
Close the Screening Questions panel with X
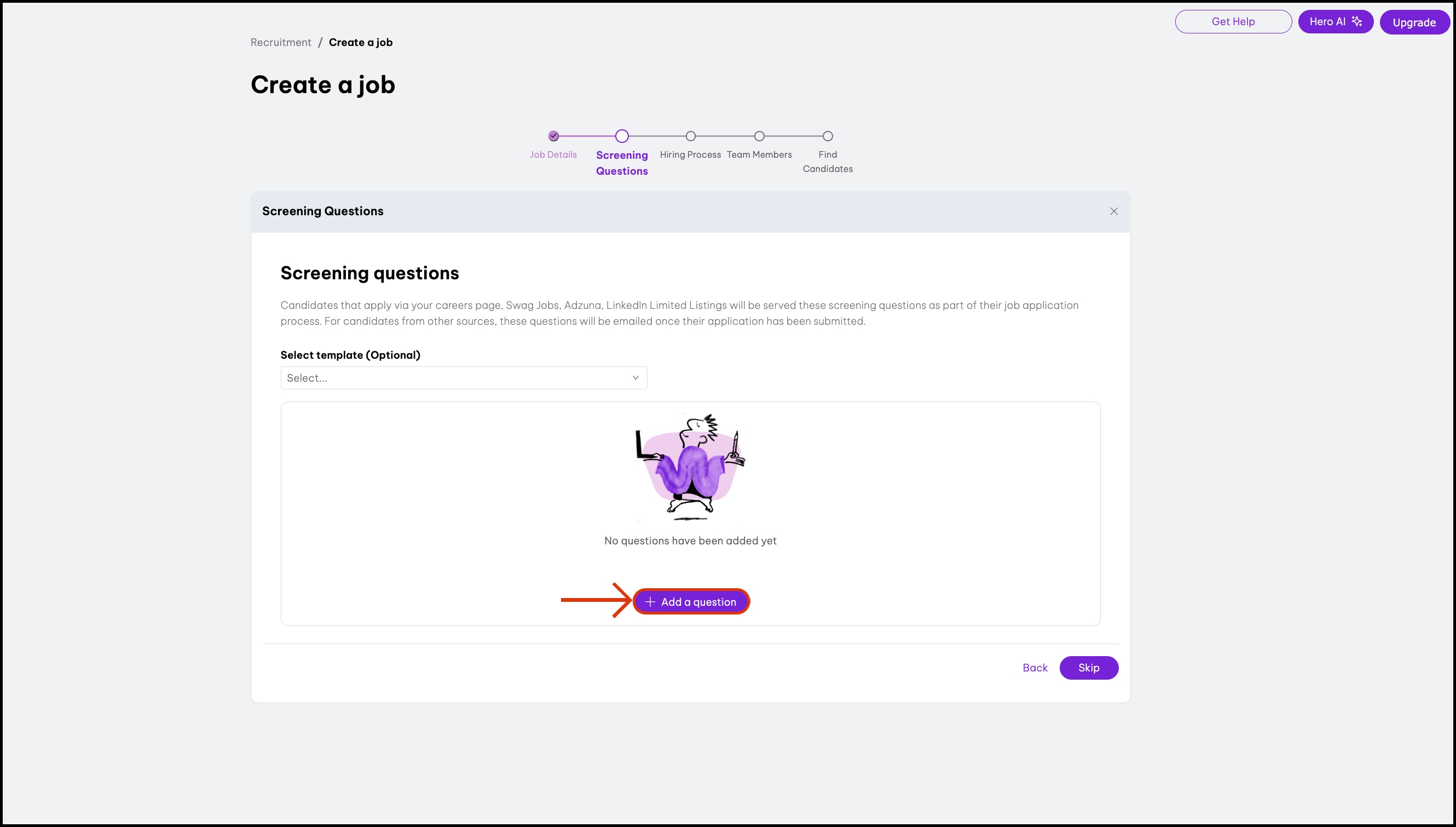tap(1114, 211)
